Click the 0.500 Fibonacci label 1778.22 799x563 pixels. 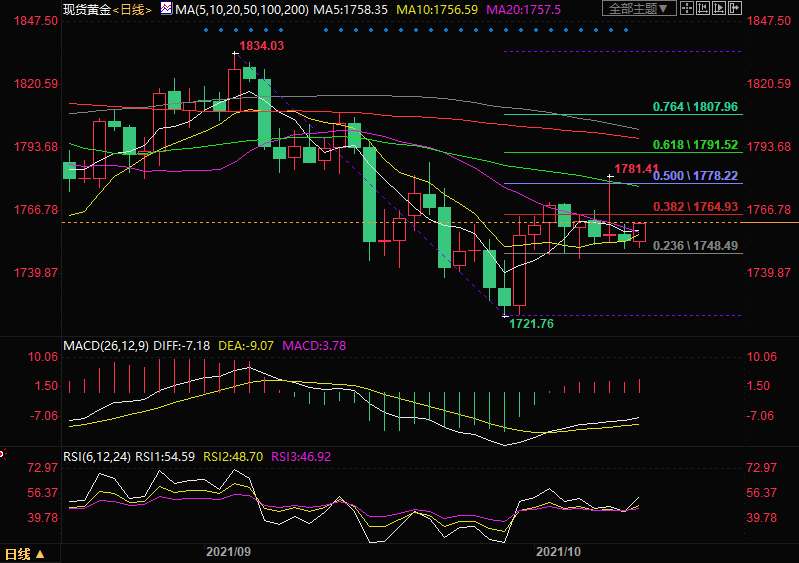(694, 176)
